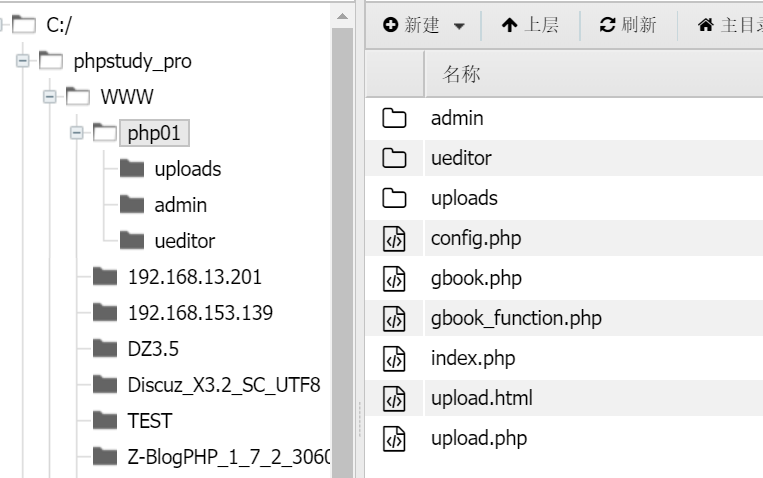Screen dimensions: 763x478
Task: Select 192.168.153.139 in the tree
Action: coord(200,313)
